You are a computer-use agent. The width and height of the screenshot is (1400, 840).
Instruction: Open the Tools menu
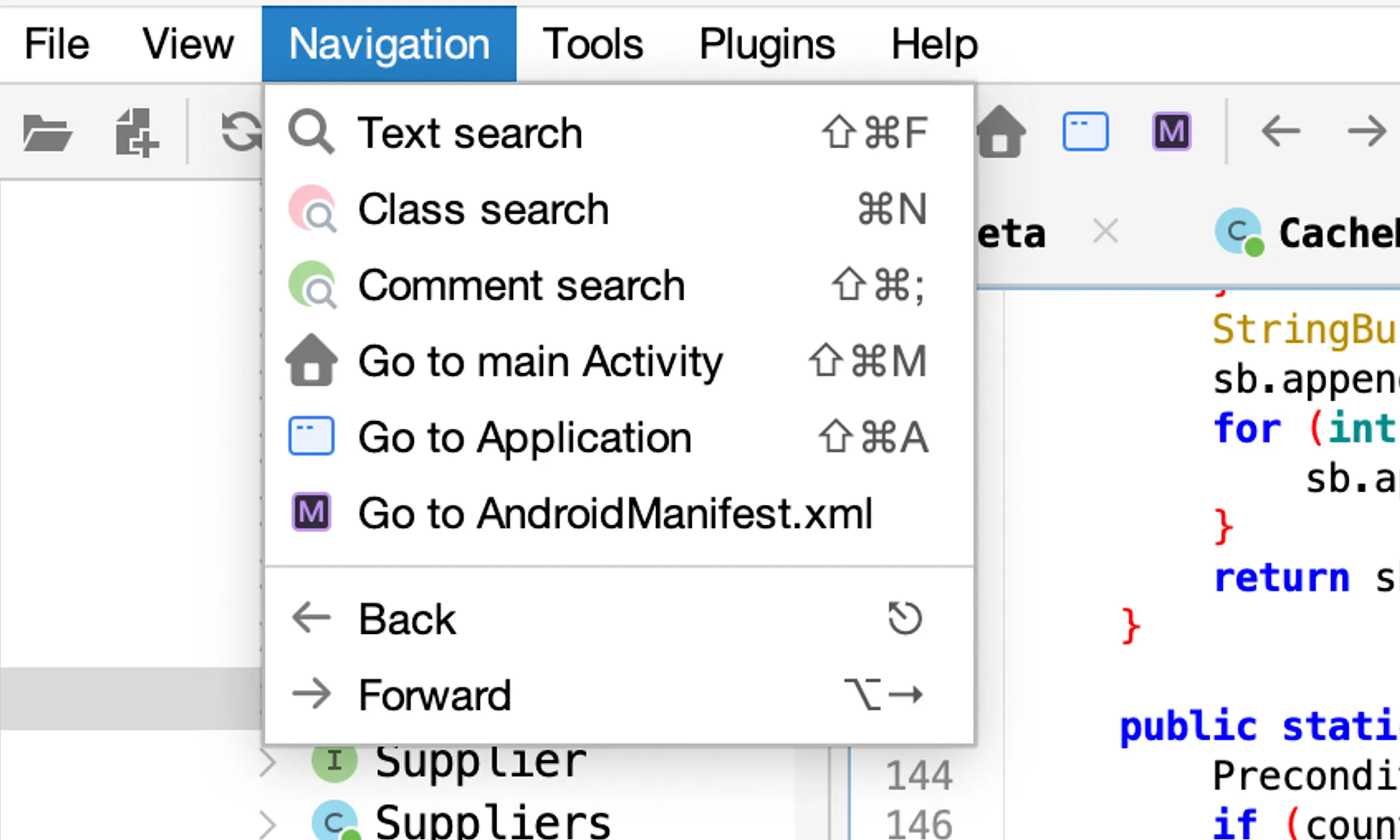pyautogui.click(x=592, y=44)
